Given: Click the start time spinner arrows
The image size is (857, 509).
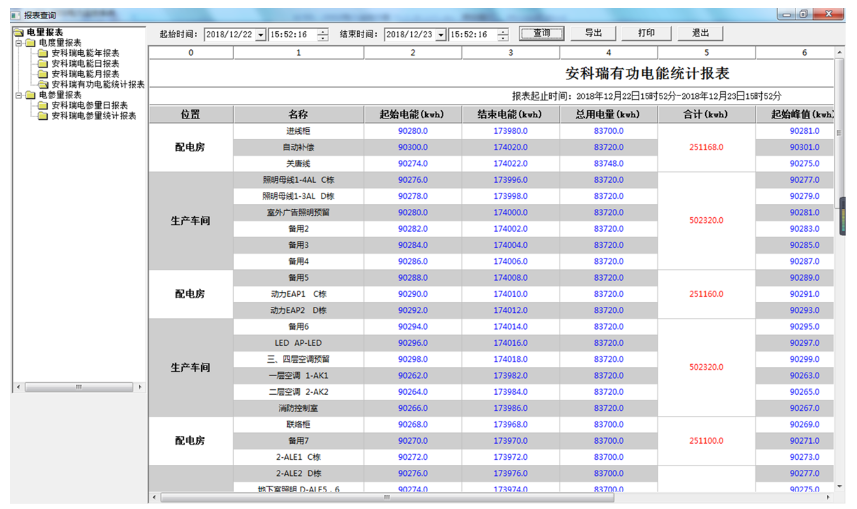Looking at the screenshot, I should 322,34.
